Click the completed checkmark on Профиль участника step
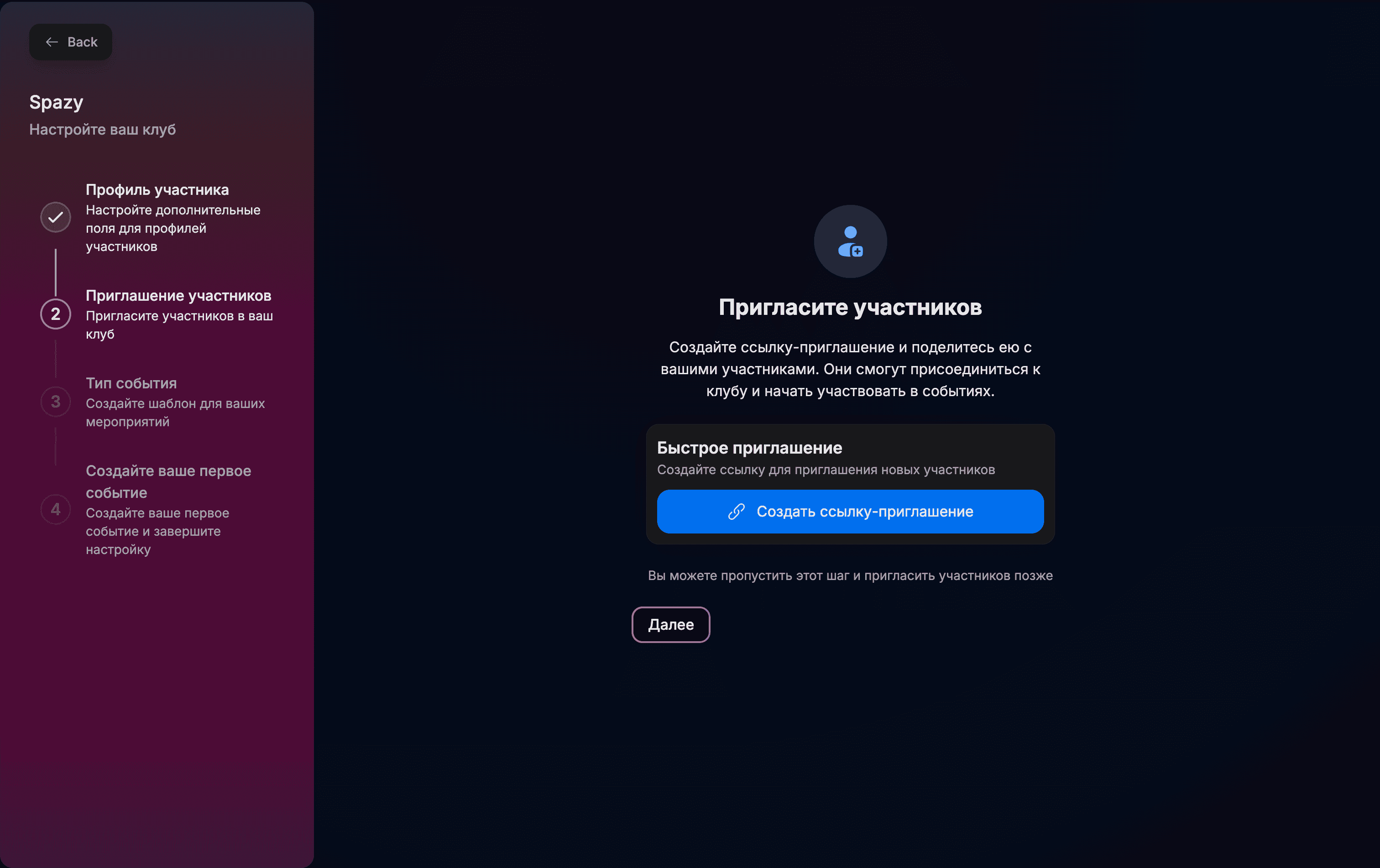Image resolution: width=1380 pixels, height=868 pixels. click(x=55, y=217)
